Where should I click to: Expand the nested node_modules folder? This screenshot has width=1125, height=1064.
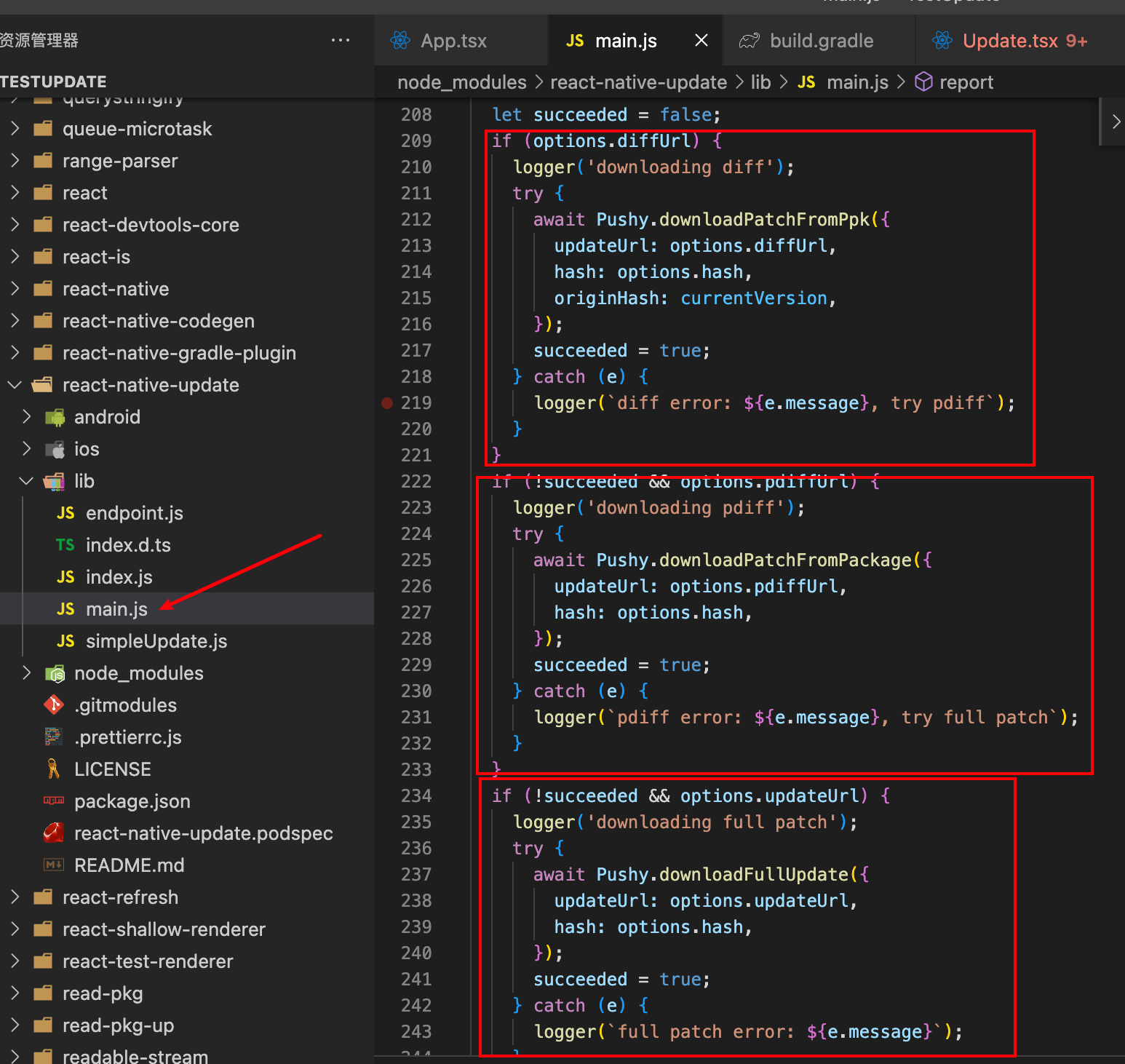27,673
